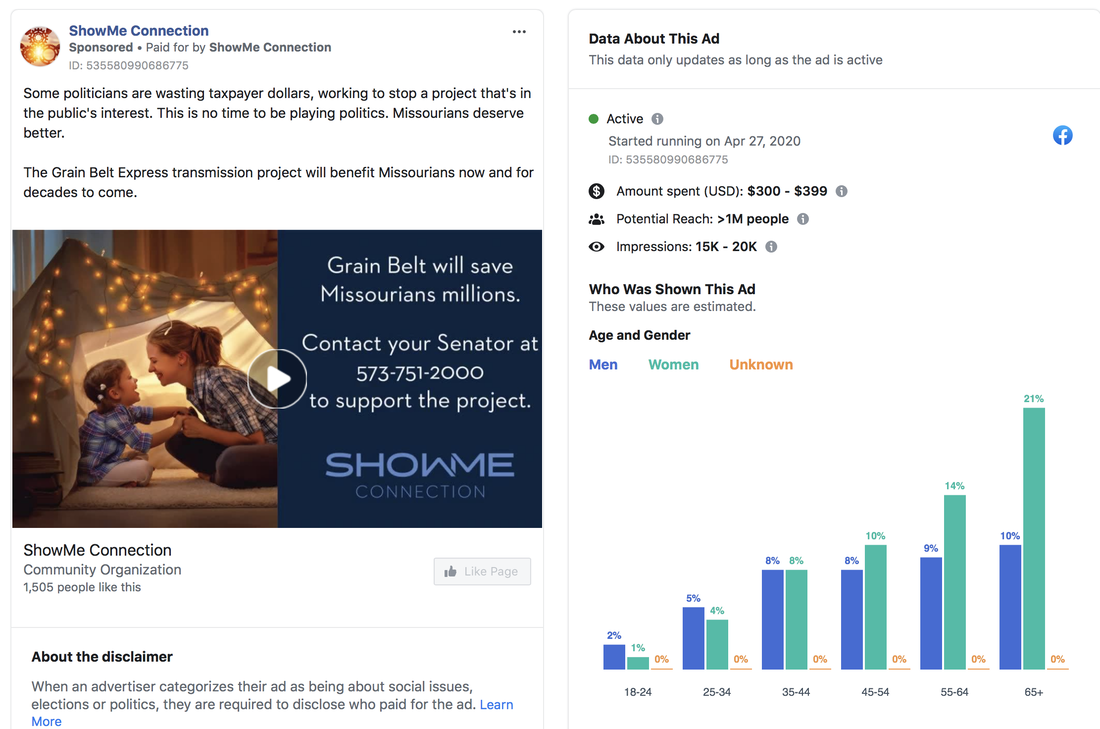Click the eye icon for Impressions
Screen dimensions: 1100x729
(x=596, y=246)
